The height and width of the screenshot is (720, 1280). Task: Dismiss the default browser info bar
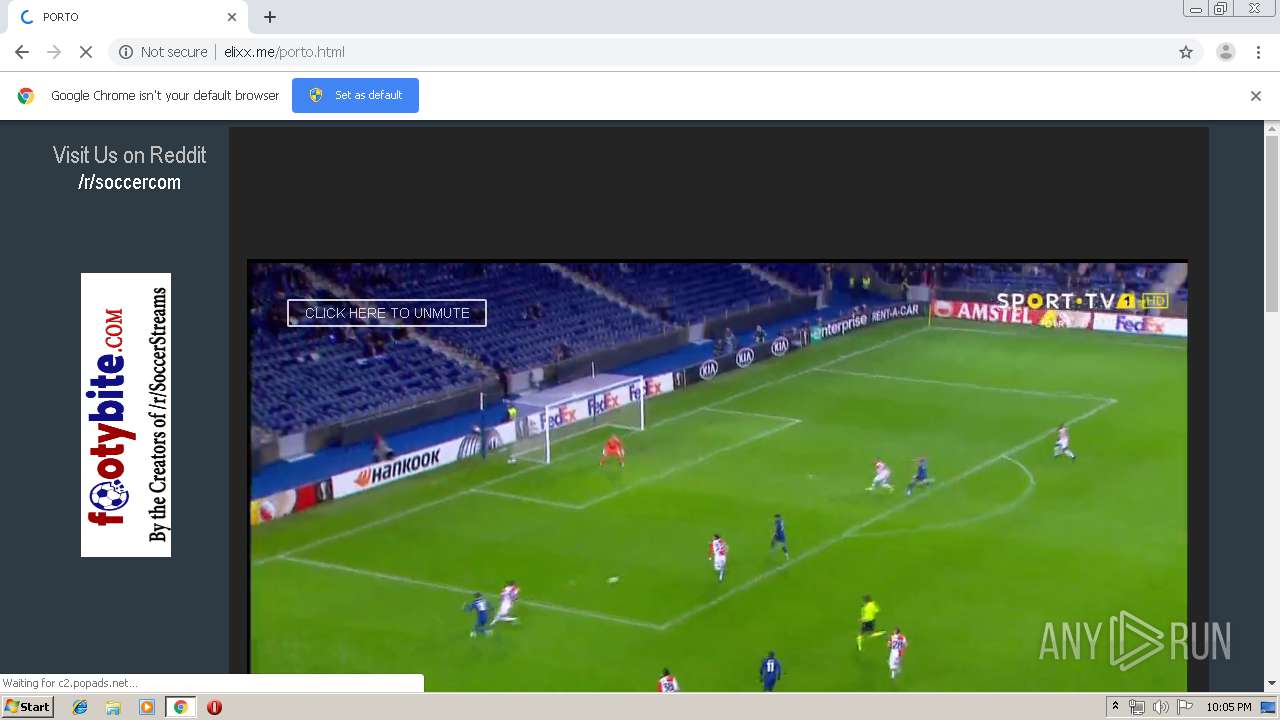(1256, 96)
